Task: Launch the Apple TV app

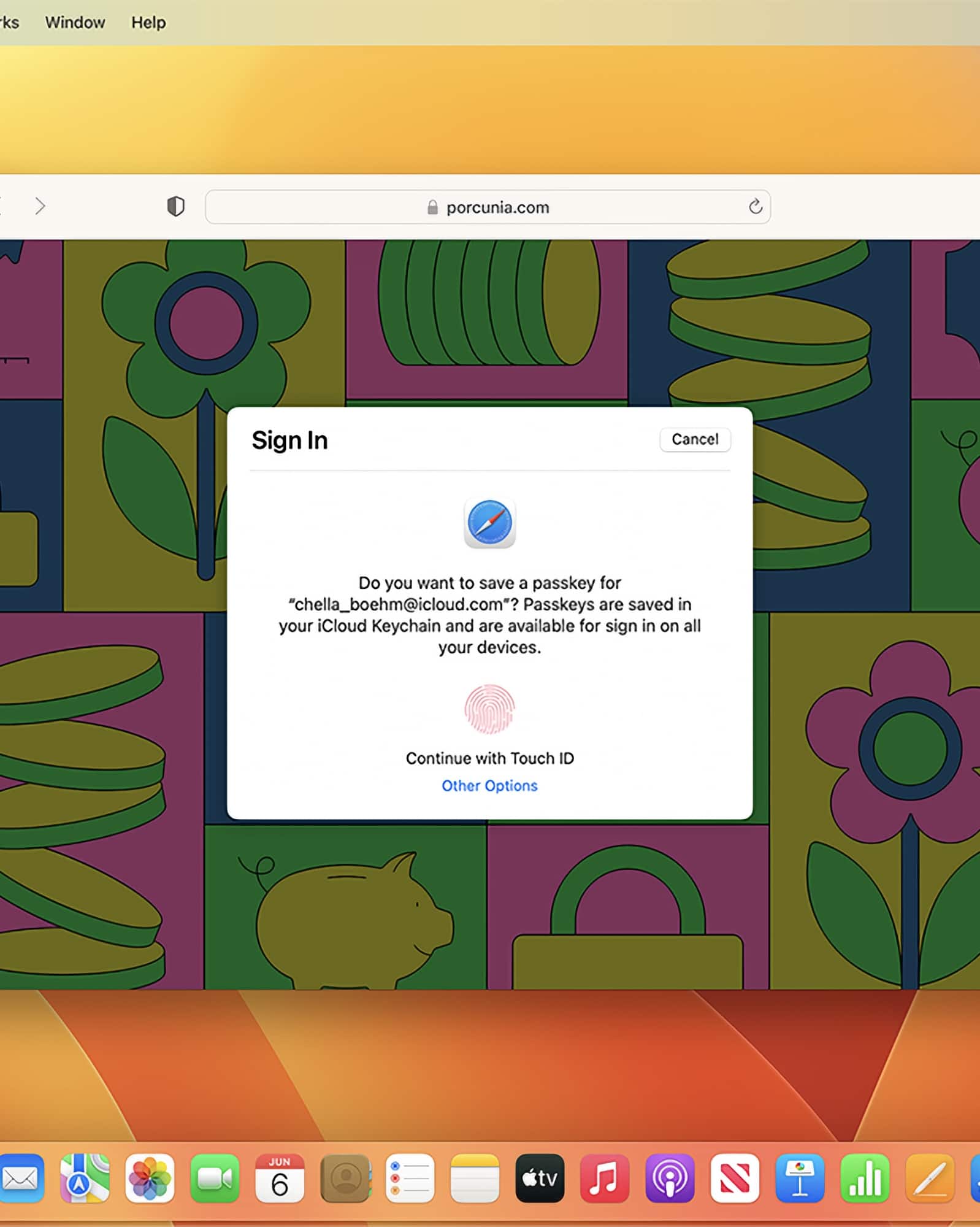Action: tap(540, 1178)
